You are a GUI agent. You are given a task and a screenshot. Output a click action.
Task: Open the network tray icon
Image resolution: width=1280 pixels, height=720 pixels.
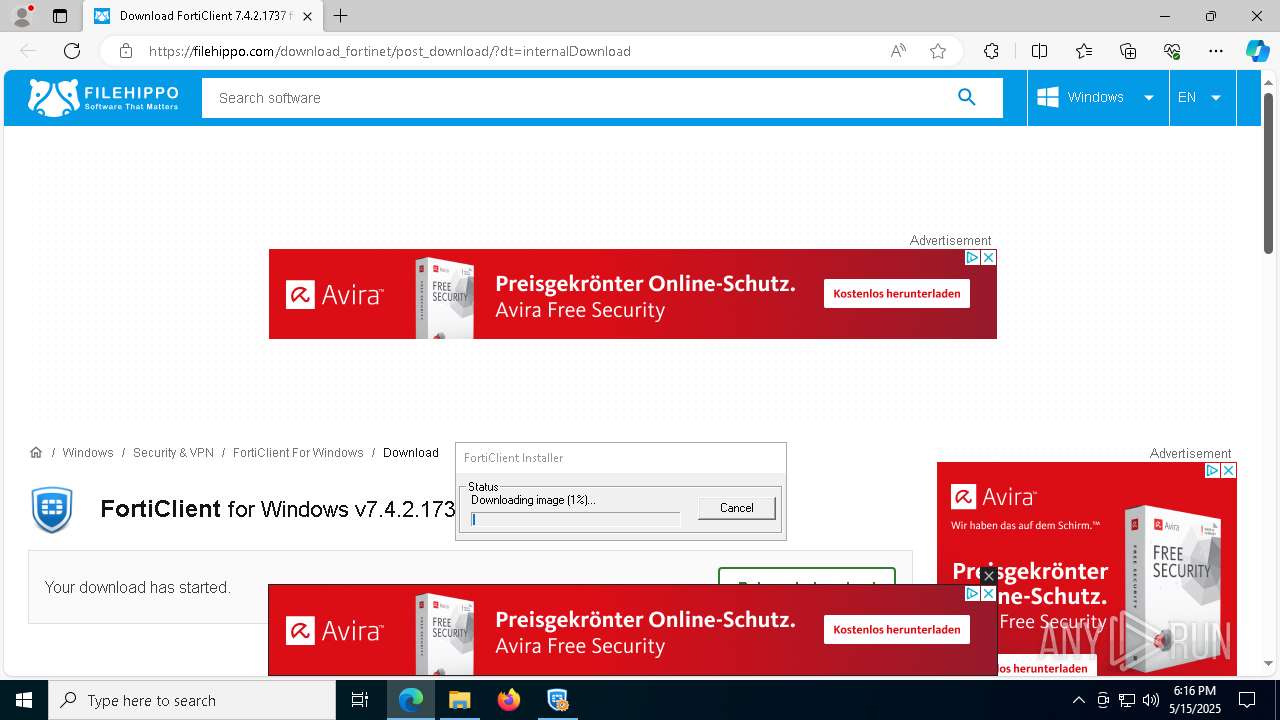[x=1126, y=700]
